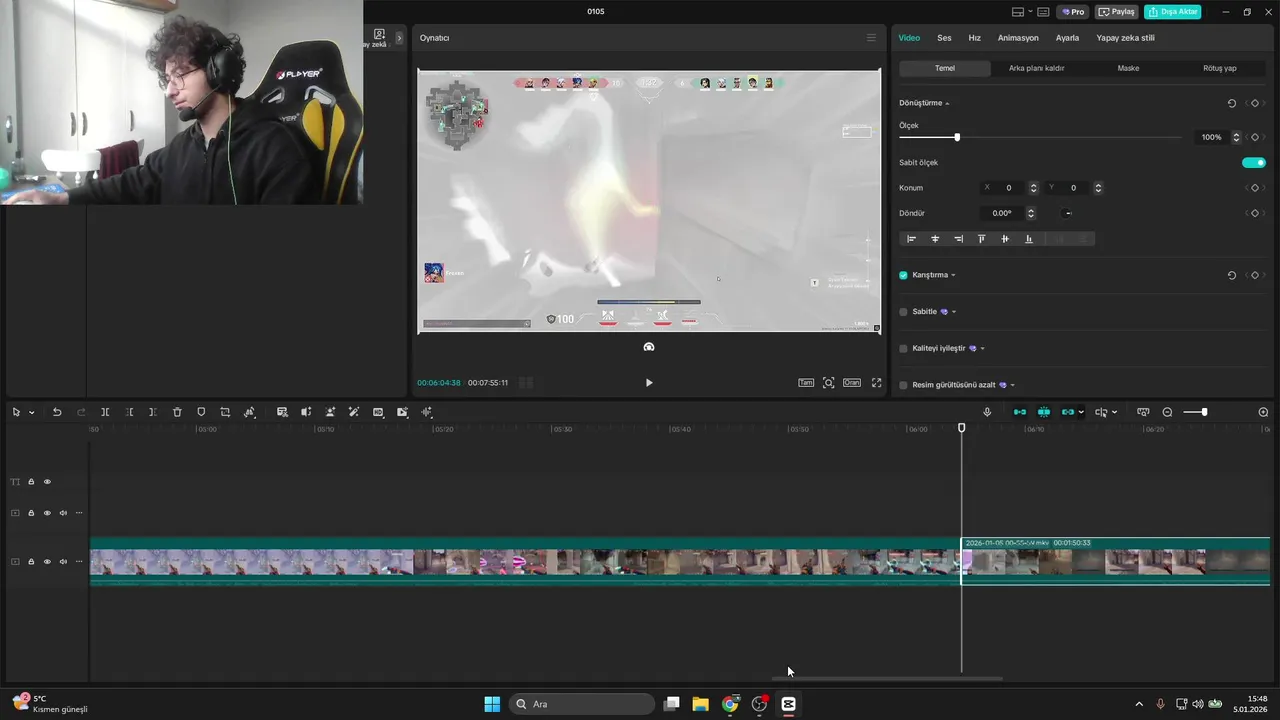1280x720 pixels.
Task: Click the Pro upgrade button
Action: (1074, 12)
